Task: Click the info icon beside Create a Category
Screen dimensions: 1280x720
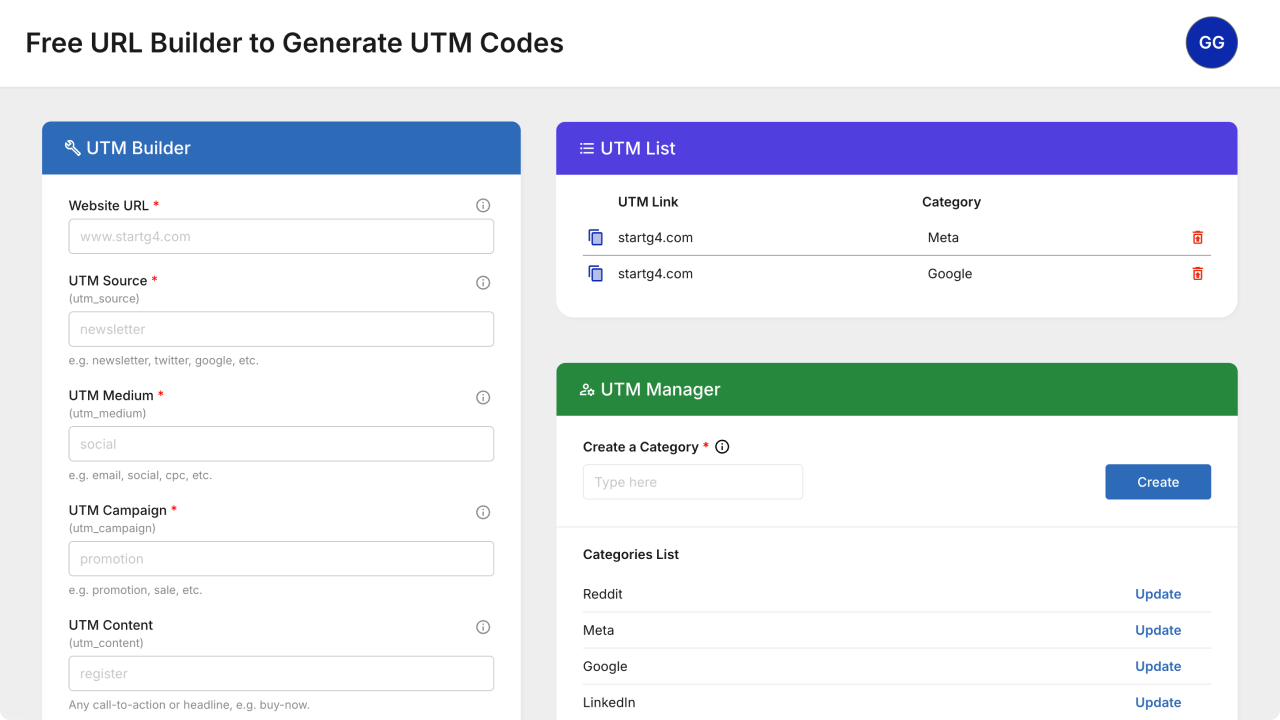Action: click(x=722, y=447)
